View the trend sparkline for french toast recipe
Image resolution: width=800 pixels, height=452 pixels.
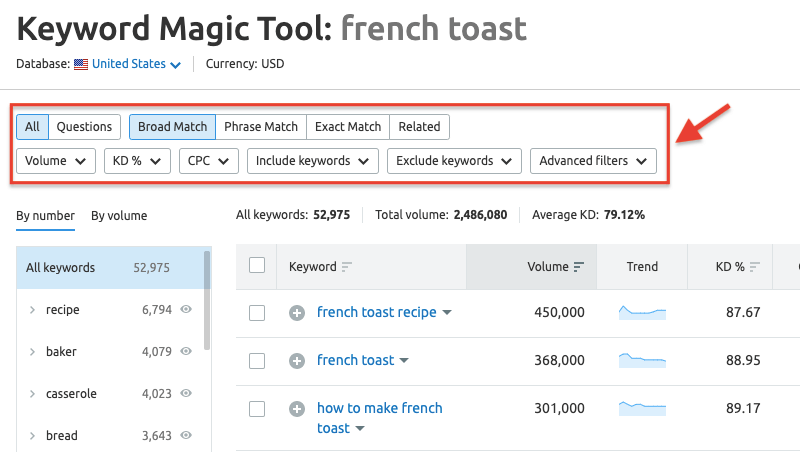tap(642, 312)
